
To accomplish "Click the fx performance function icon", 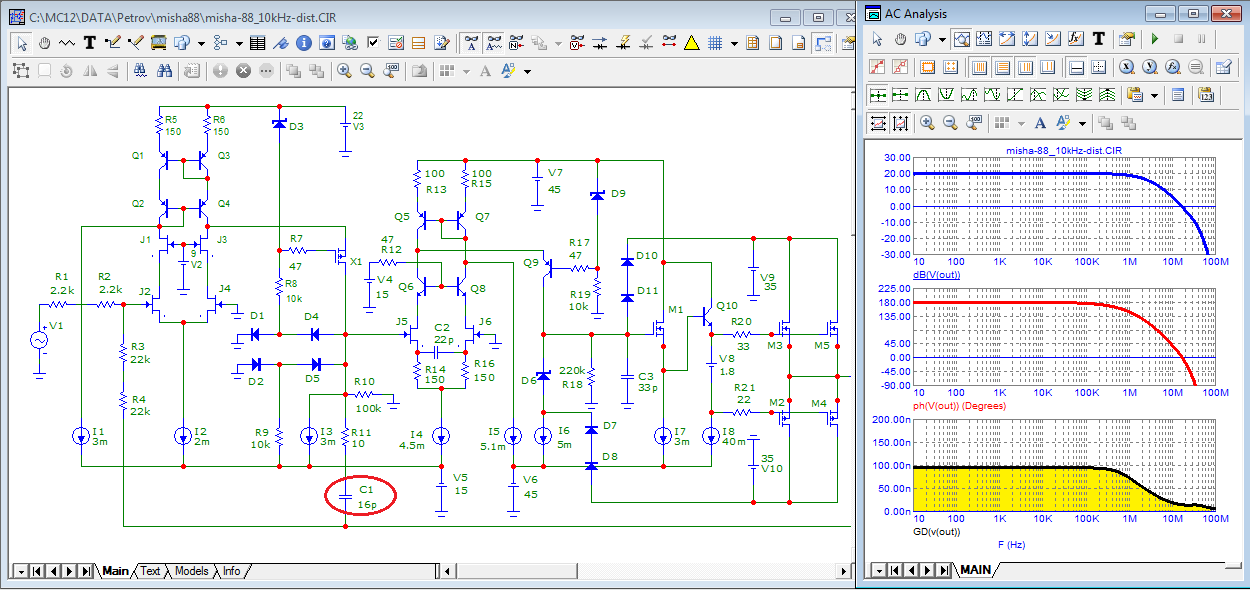I will coord(1076,39).
